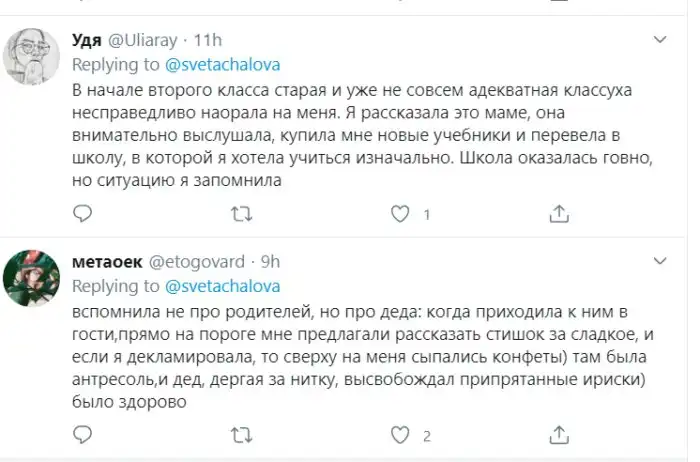This screenshot has width=700, height=462.
Task: Click the метаоек display name
Action: [108, 264]
